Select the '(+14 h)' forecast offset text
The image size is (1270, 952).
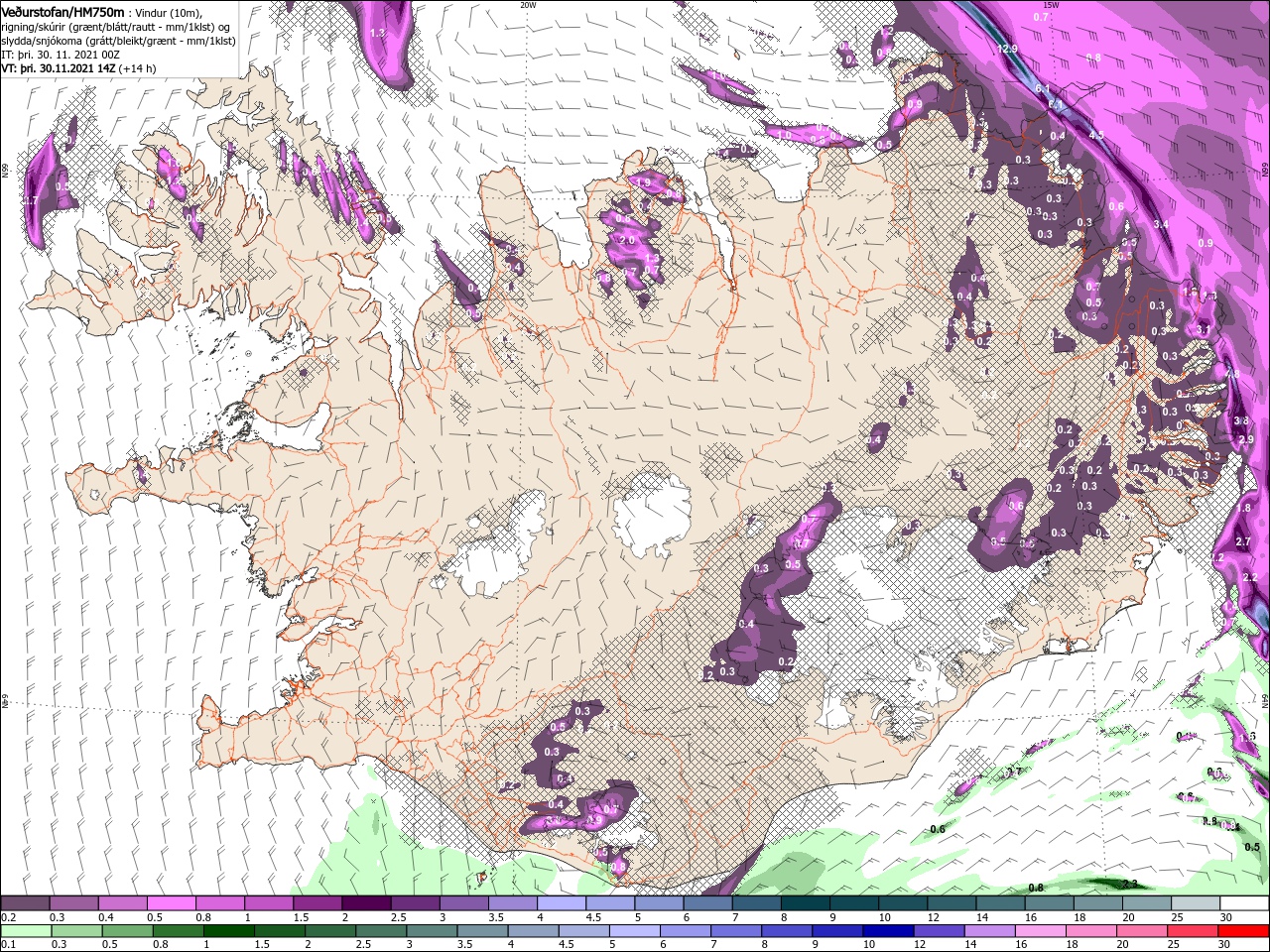(138, 68)
